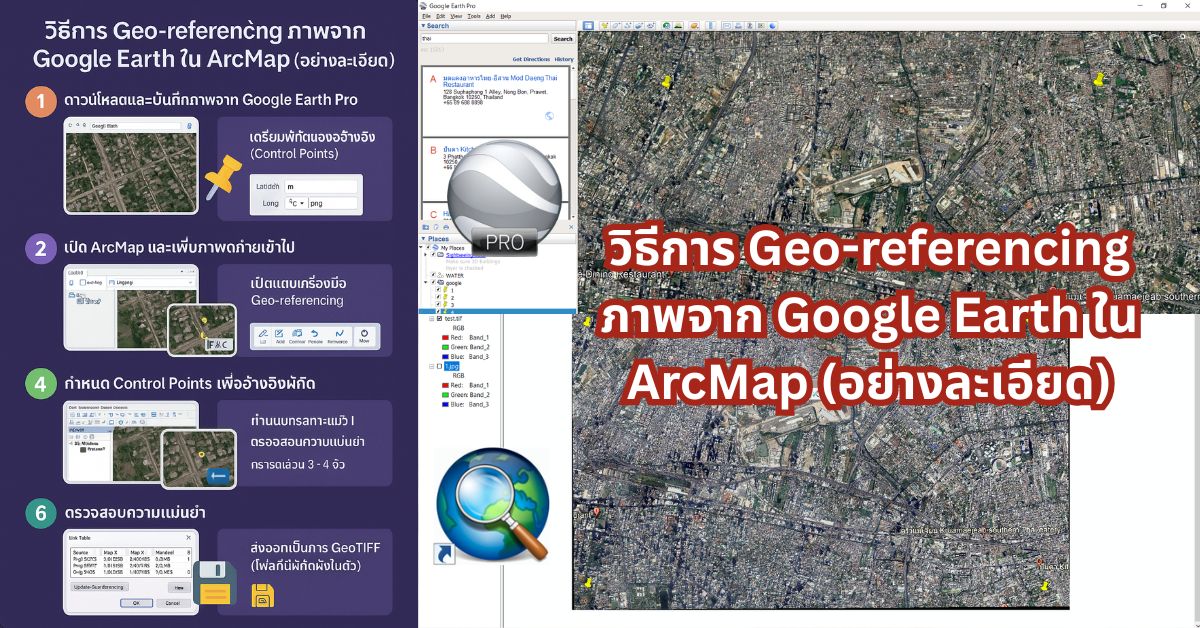
Task: Select google folder name in Places tree
Action: pyautogui.click(x=454, y=283)
